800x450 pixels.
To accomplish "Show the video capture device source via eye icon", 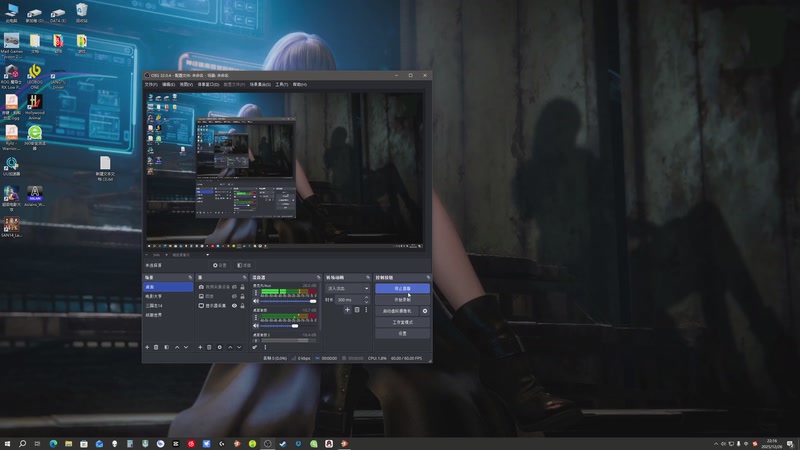I will pos(234,287).
